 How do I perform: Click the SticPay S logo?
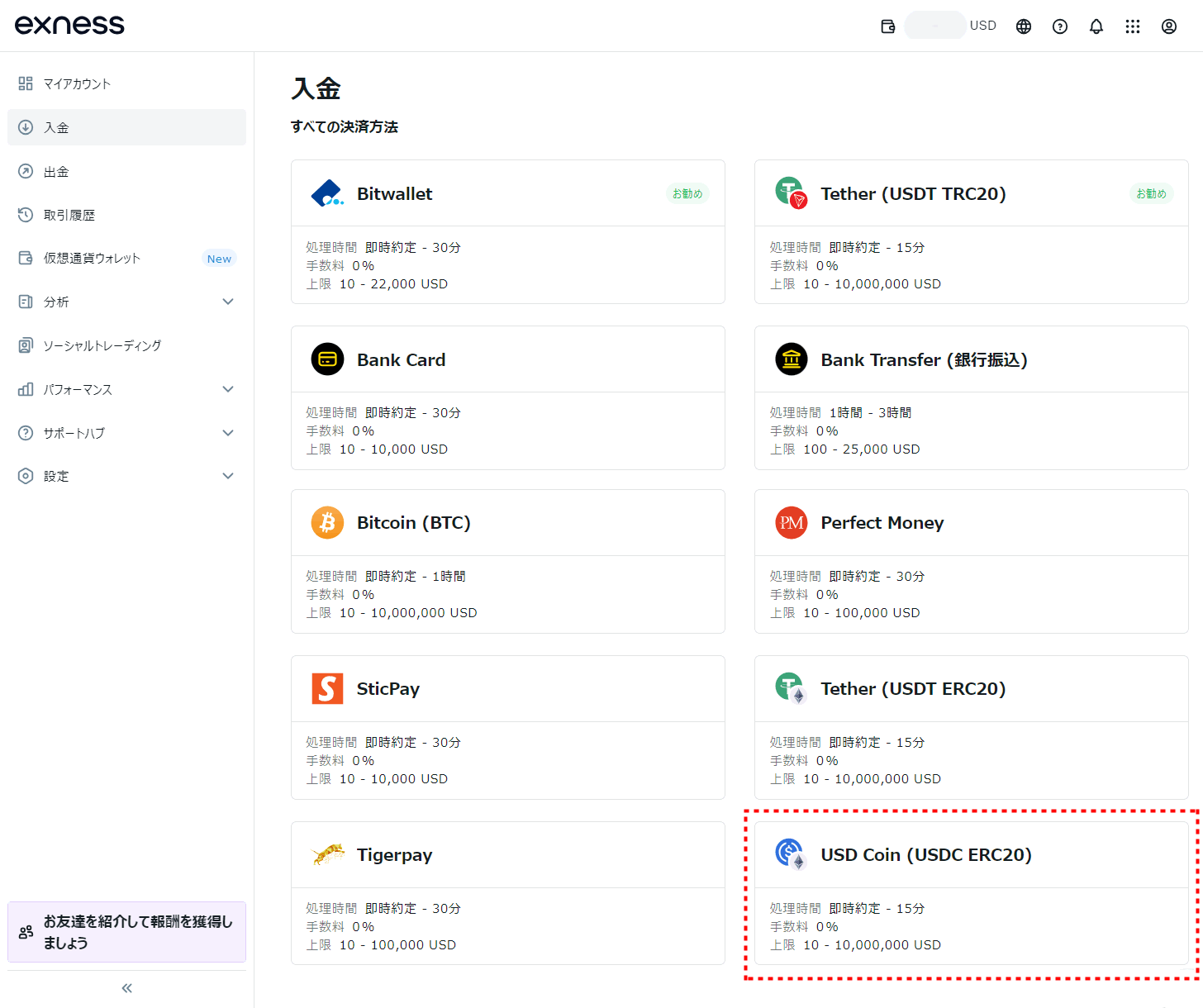pos(327,688)
